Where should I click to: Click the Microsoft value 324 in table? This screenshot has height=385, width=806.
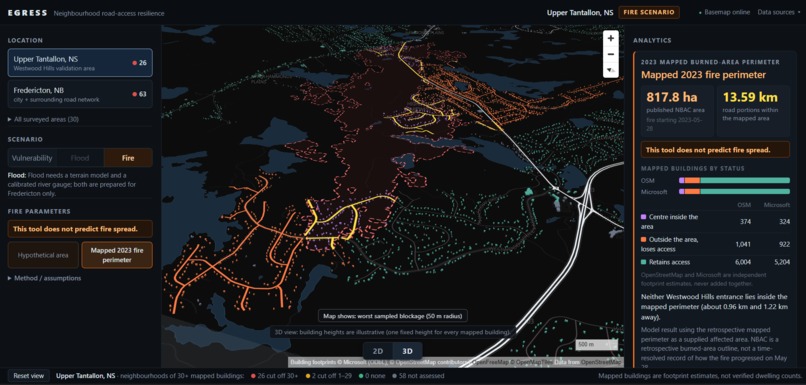click(x=783, y=222)
